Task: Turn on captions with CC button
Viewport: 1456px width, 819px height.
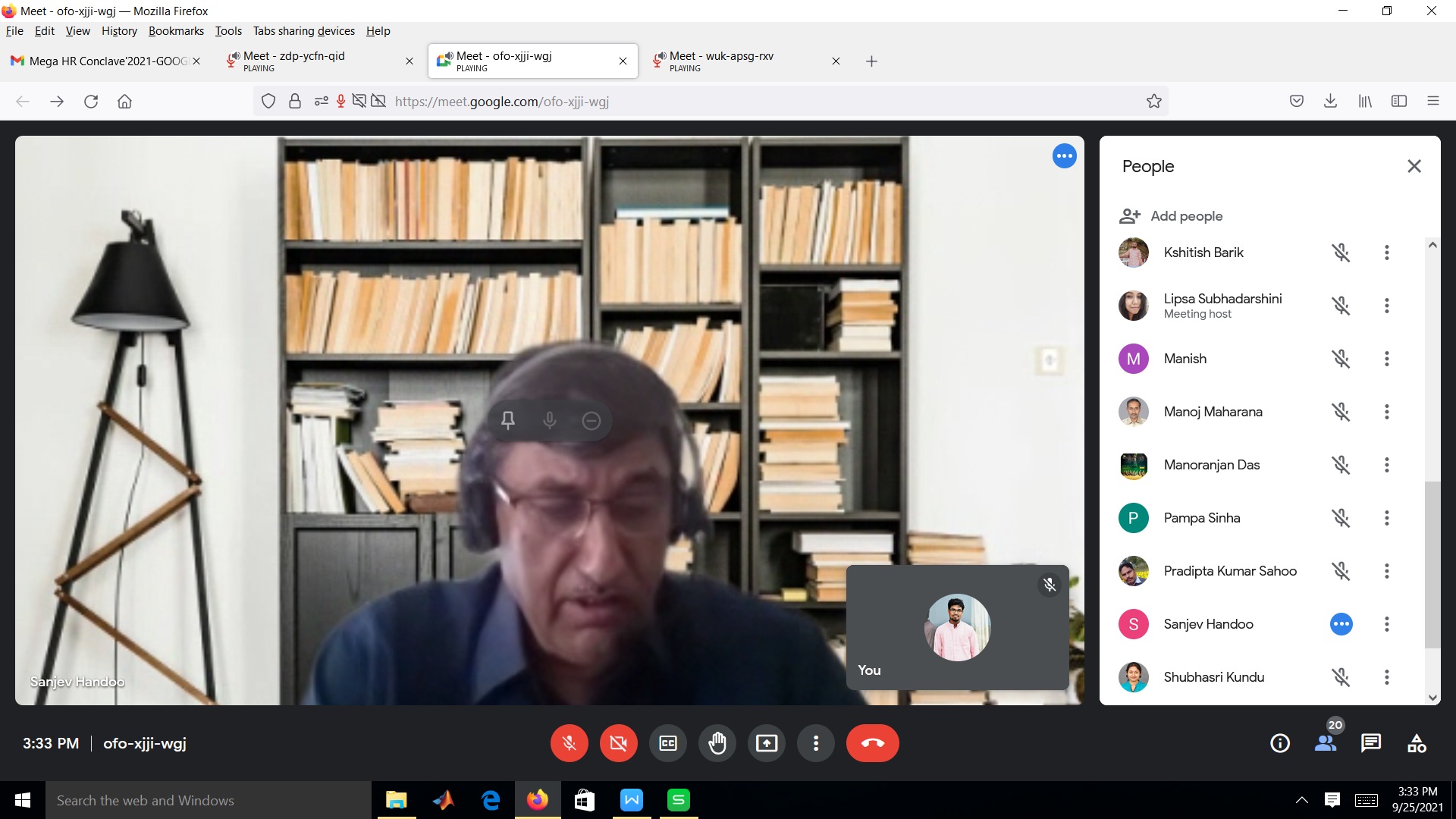Action: click(667, 743)
